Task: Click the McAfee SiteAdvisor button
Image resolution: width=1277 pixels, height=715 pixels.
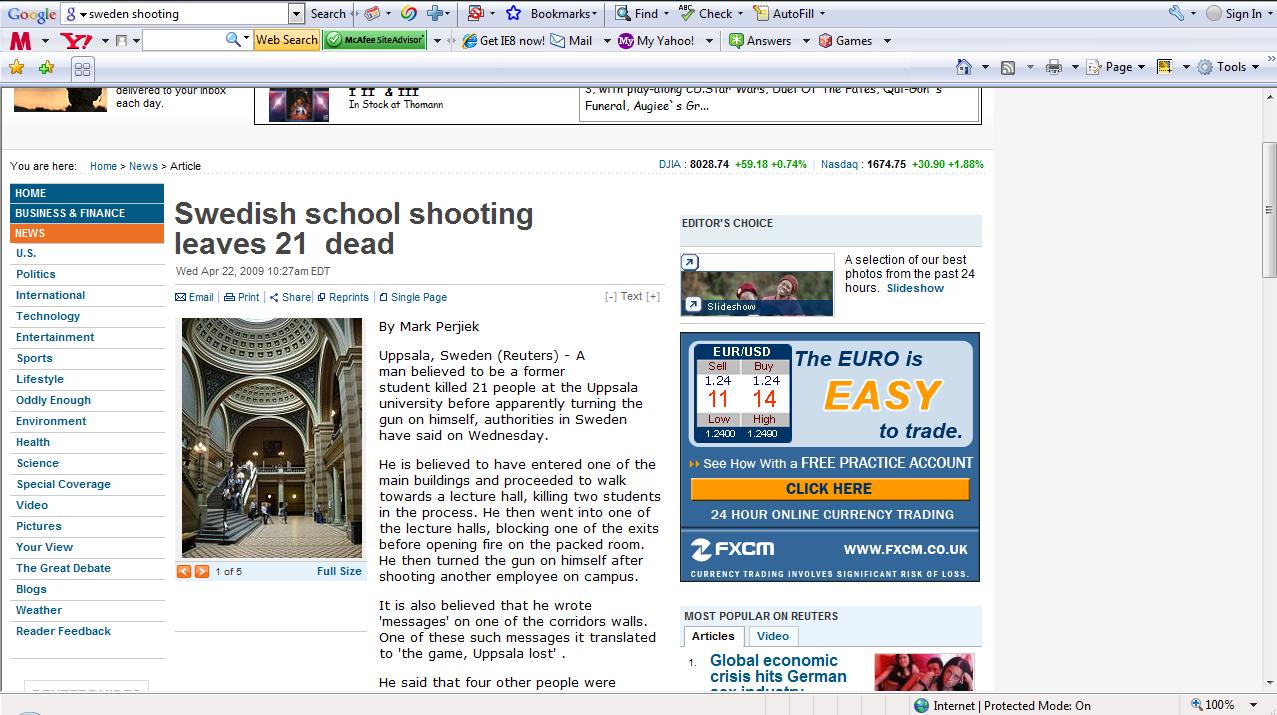Action: [373, 40]
